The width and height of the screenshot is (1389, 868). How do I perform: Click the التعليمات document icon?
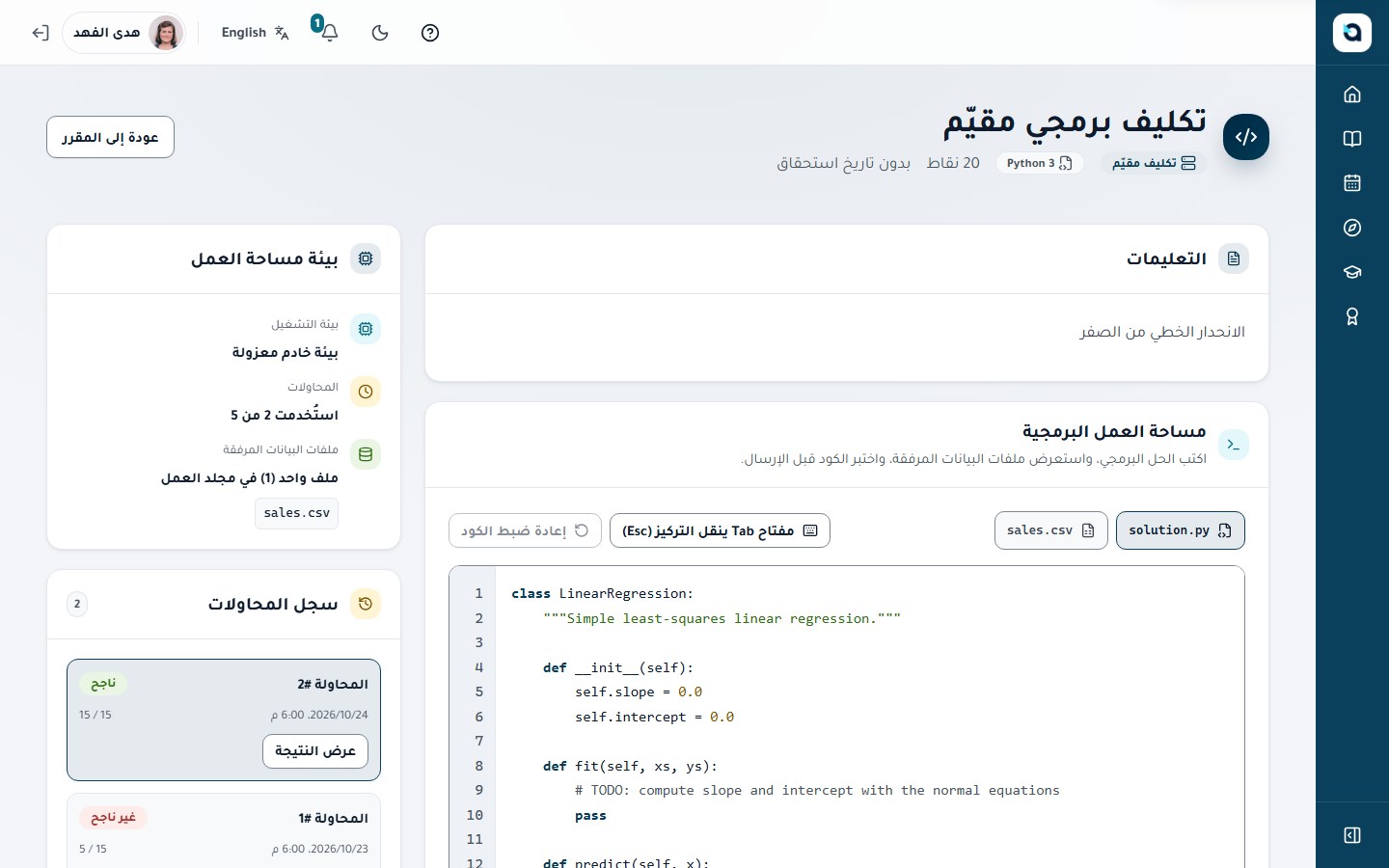click(1234, 258)
